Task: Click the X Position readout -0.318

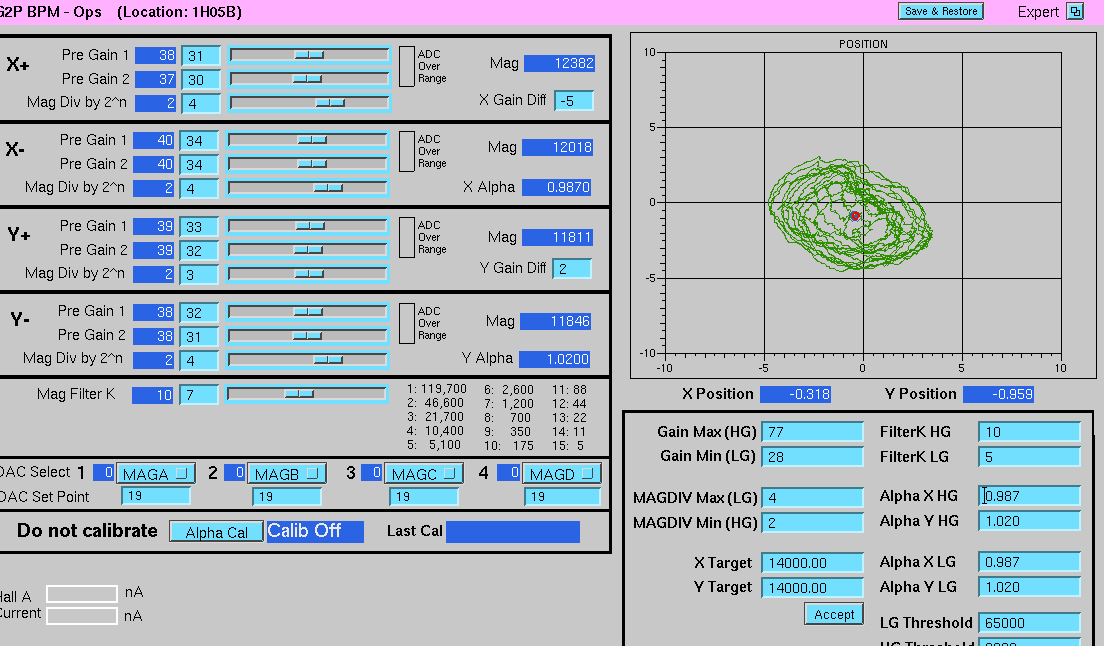Action: click(796, 394)
